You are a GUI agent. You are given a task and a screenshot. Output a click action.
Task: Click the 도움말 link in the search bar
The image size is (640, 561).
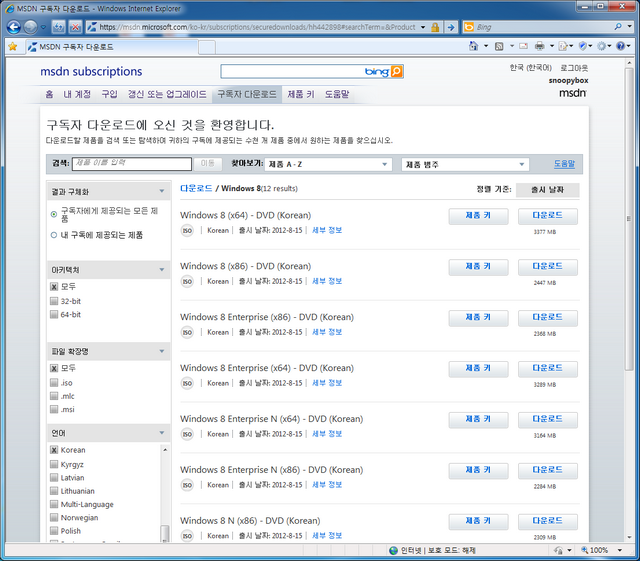tap(564, 164)
